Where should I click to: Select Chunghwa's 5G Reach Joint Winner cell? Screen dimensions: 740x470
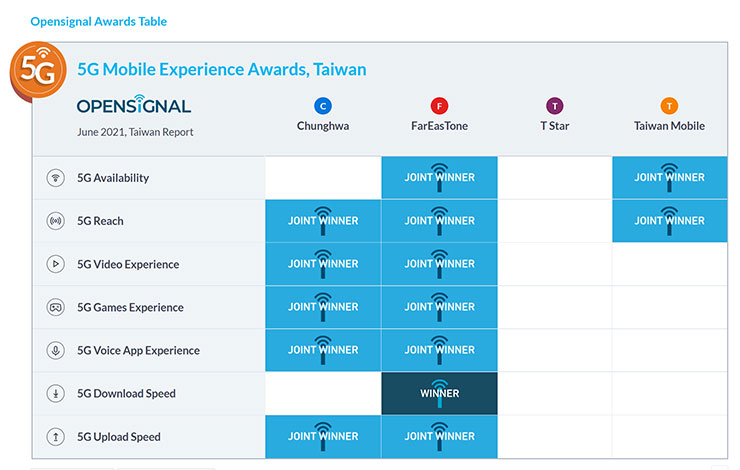(x=322, y=221)
